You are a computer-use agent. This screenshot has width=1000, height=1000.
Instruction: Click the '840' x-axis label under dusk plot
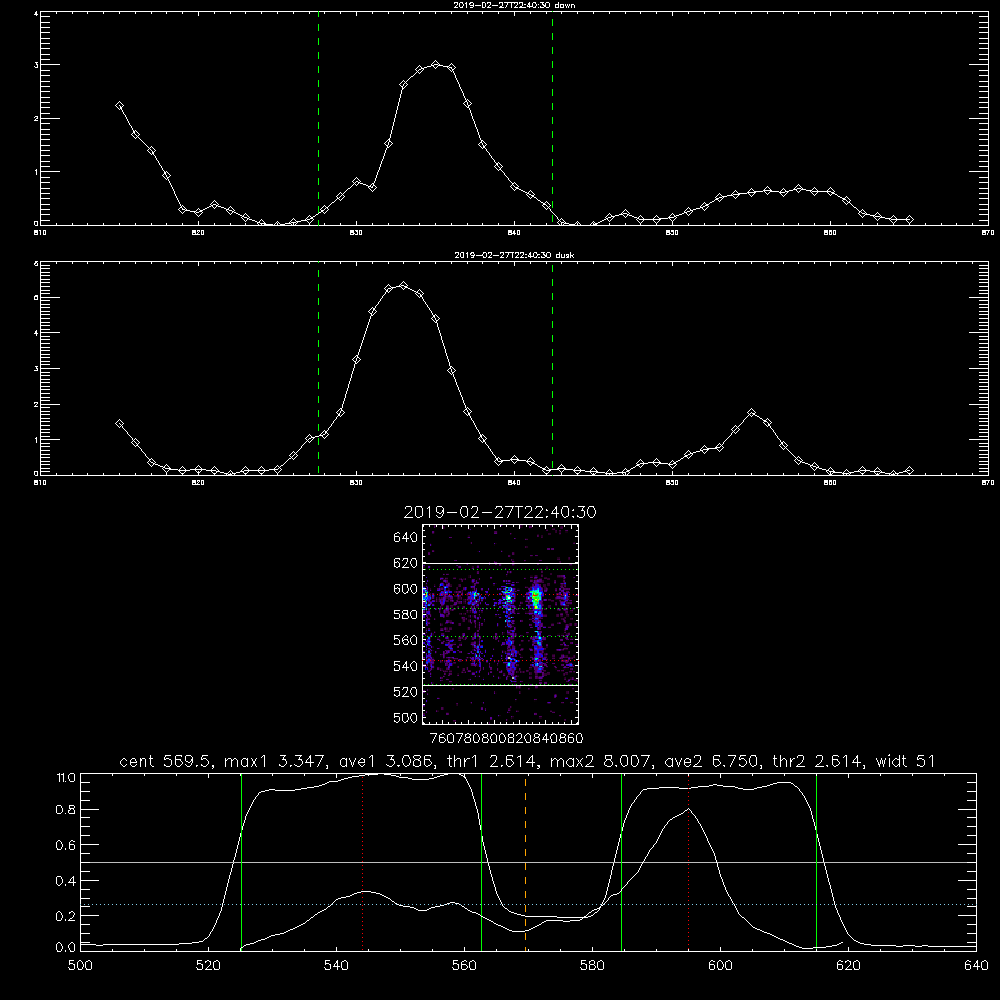[514, 483]
